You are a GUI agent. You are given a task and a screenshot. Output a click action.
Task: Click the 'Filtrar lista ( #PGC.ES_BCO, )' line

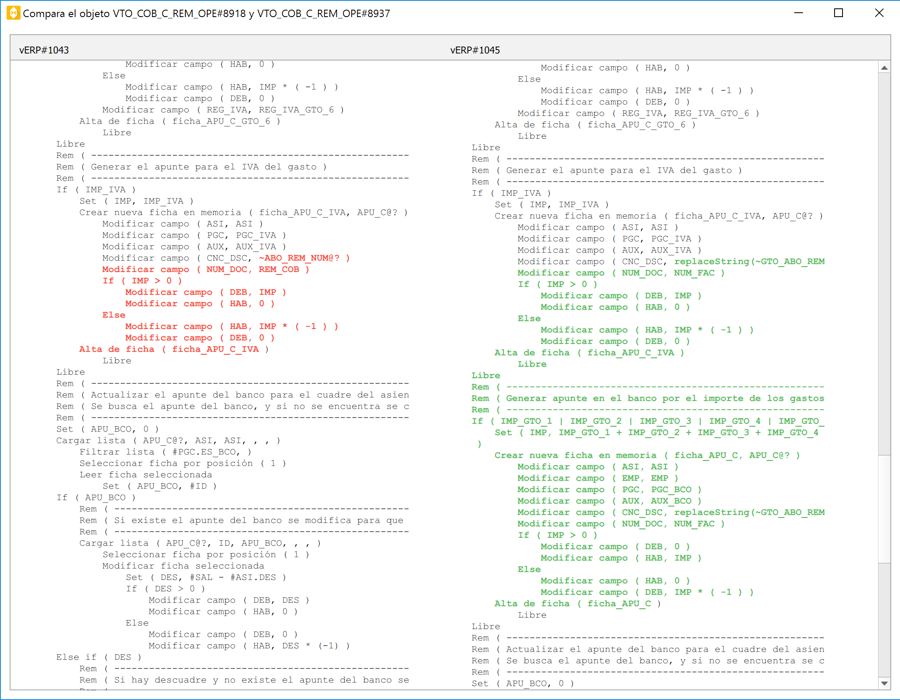pyautogui.click(x=165, y=452)
